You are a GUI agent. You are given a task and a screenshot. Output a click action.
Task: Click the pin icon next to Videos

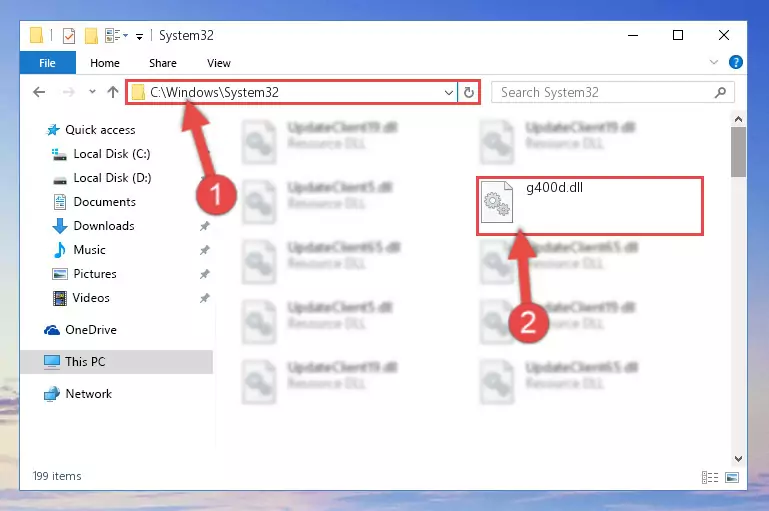tap(205, 298)
